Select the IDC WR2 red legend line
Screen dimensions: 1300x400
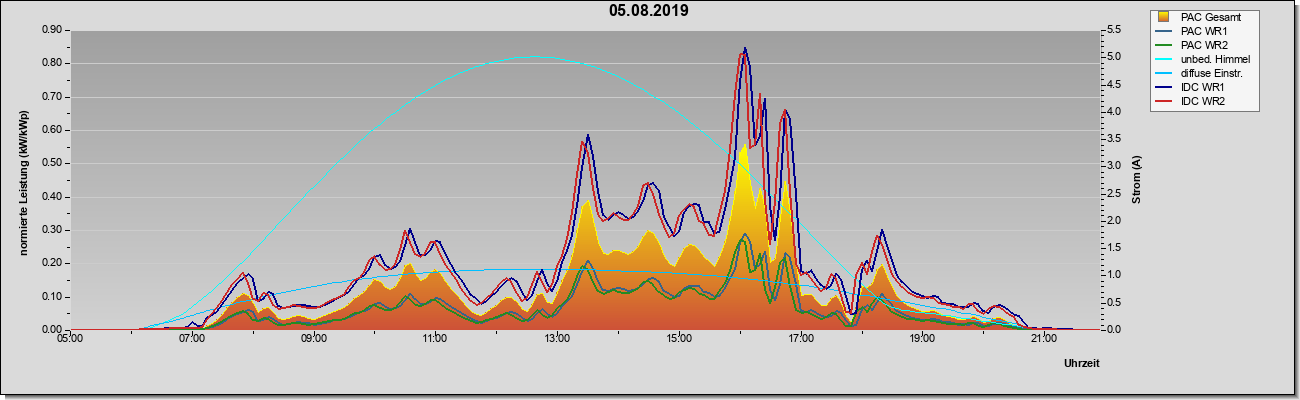[1165, 101]
